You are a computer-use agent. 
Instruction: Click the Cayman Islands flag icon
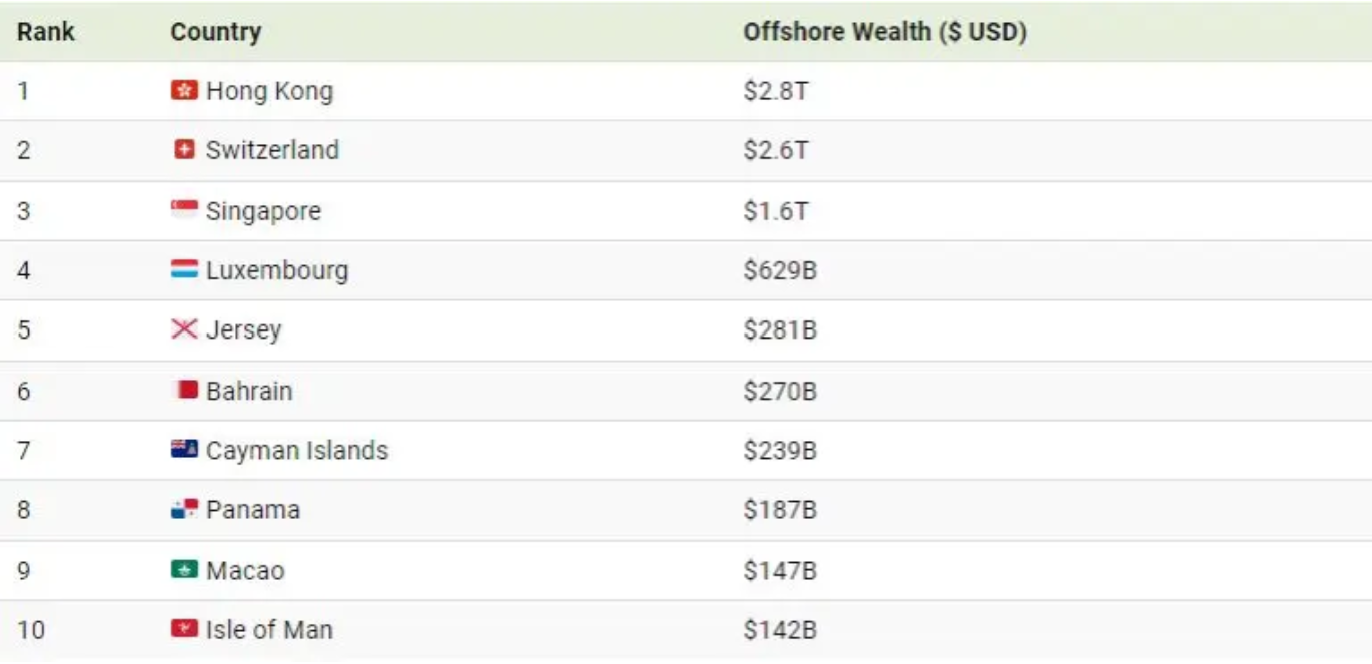[x=184, y=450]
